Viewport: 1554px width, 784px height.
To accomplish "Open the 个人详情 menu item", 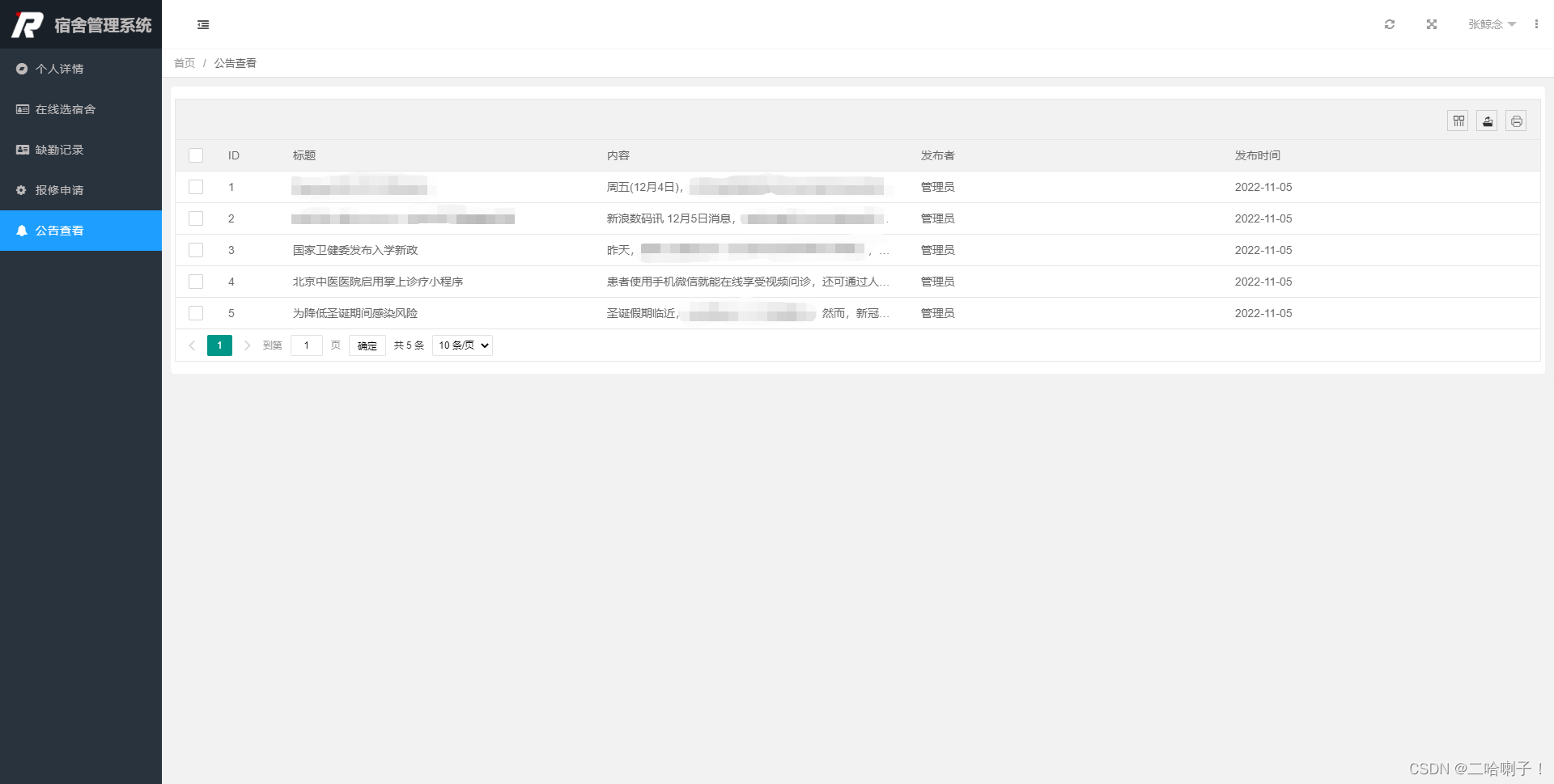I will coord(81,69).
